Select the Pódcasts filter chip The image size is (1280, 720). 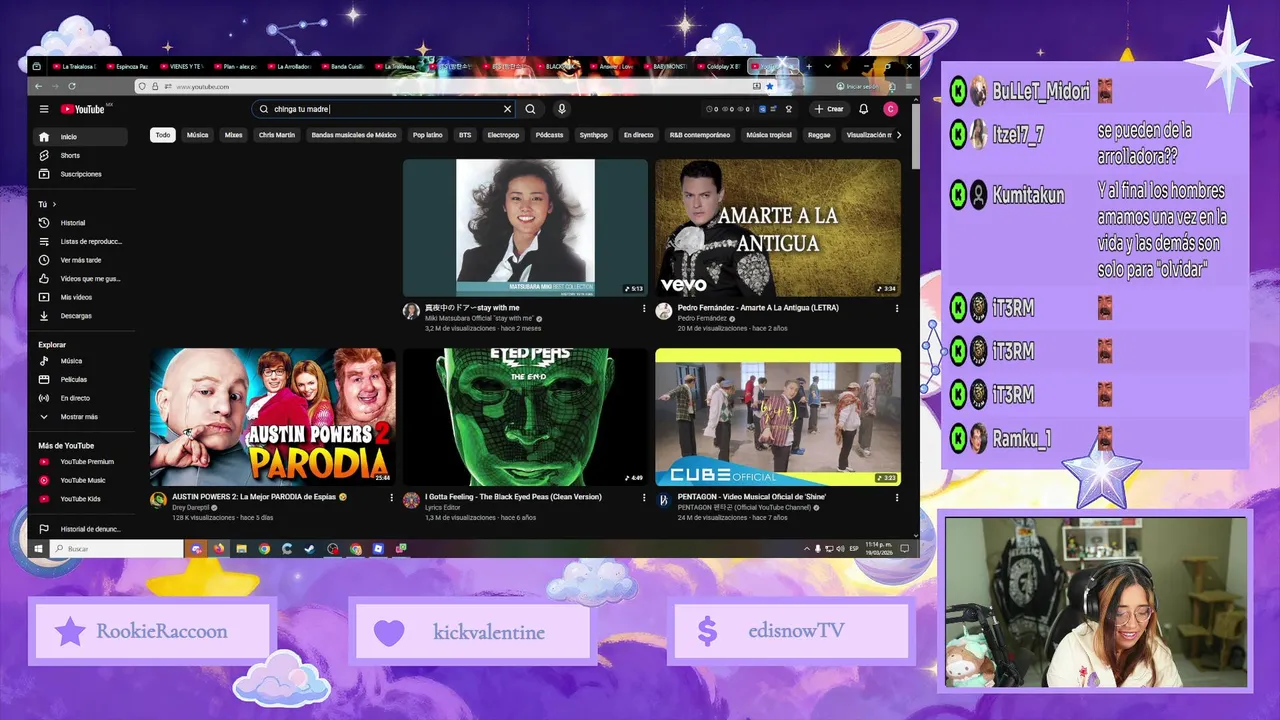(x=549, y=135)
